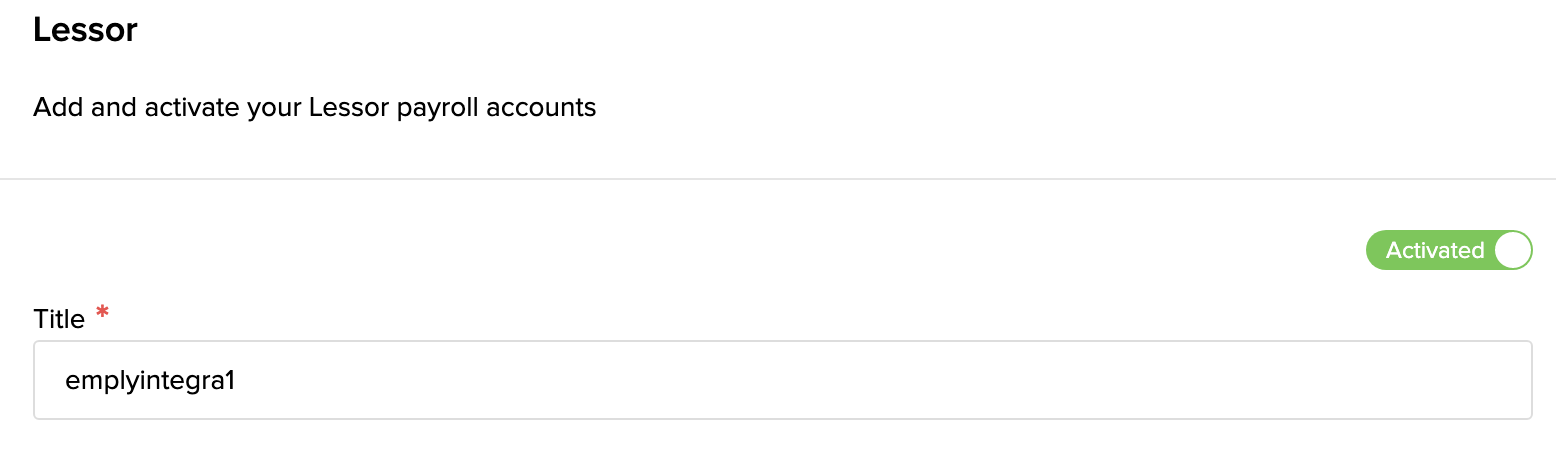Click the red required asterisk beside Title
Viewport: 1556px width, 470px height.
coord(102,314)
